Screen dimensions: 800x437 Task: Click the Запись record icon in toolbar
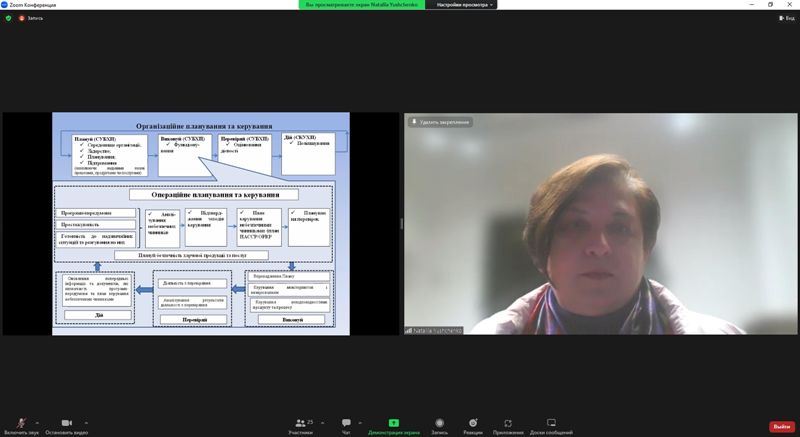[x=439, y=424]
